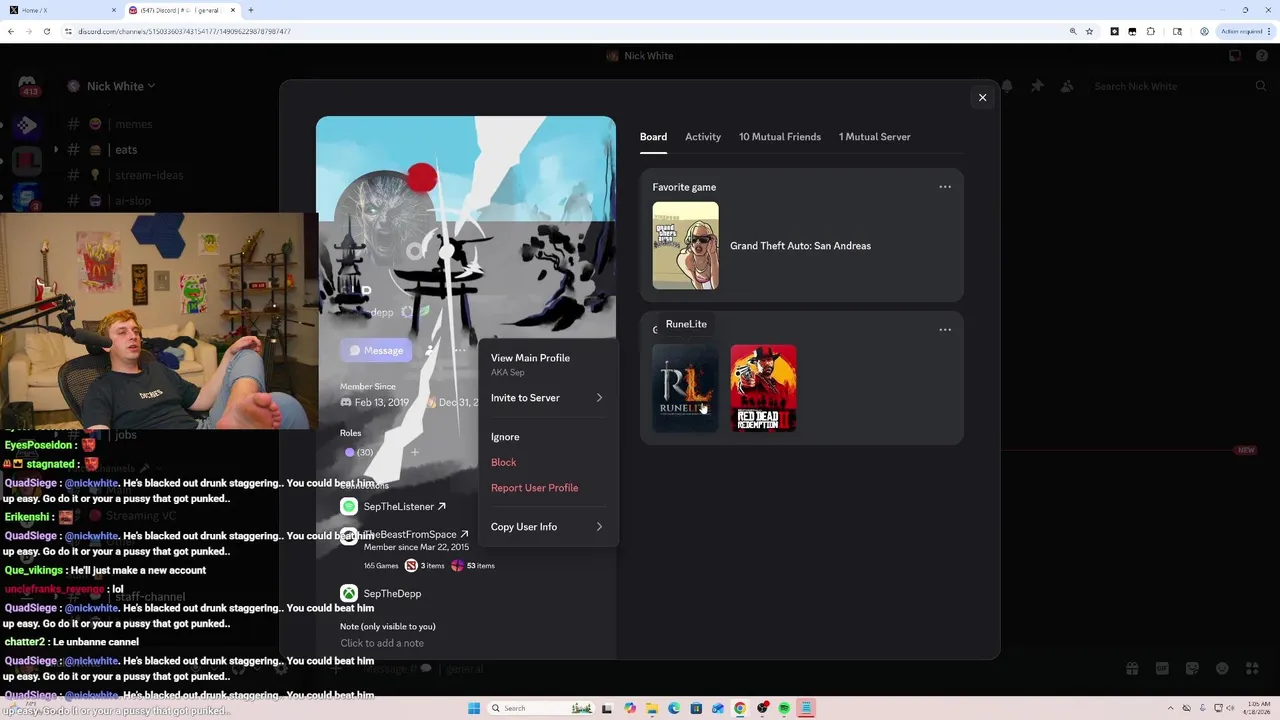Click the (30) roles pill
This screenshot has height=720, width=1280.
(359, 452)
